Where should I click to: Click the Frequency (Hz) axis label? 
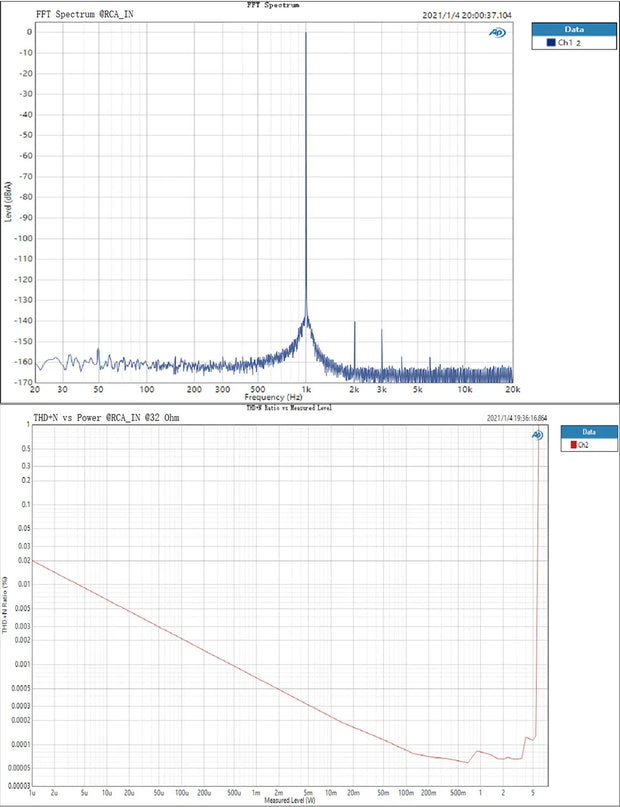click(273, 398)
